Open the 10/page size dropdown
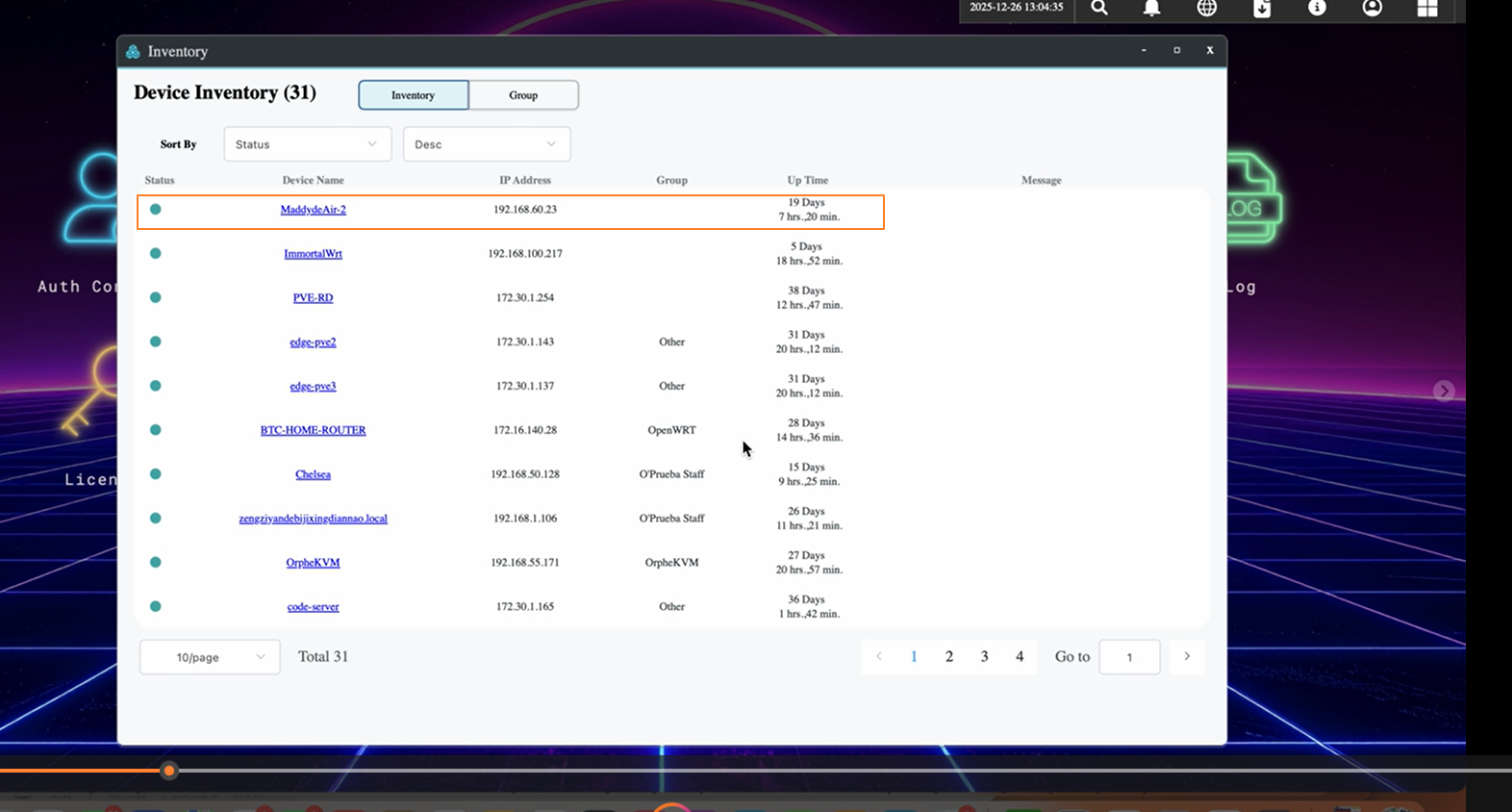Screen dimensions: 1512x812 [x=210, y=657]
